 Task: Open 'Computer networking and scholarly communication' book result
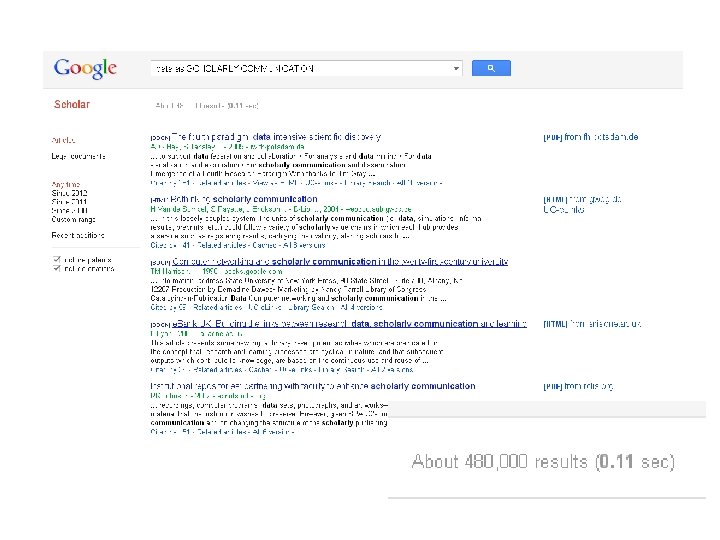point(340,261)
